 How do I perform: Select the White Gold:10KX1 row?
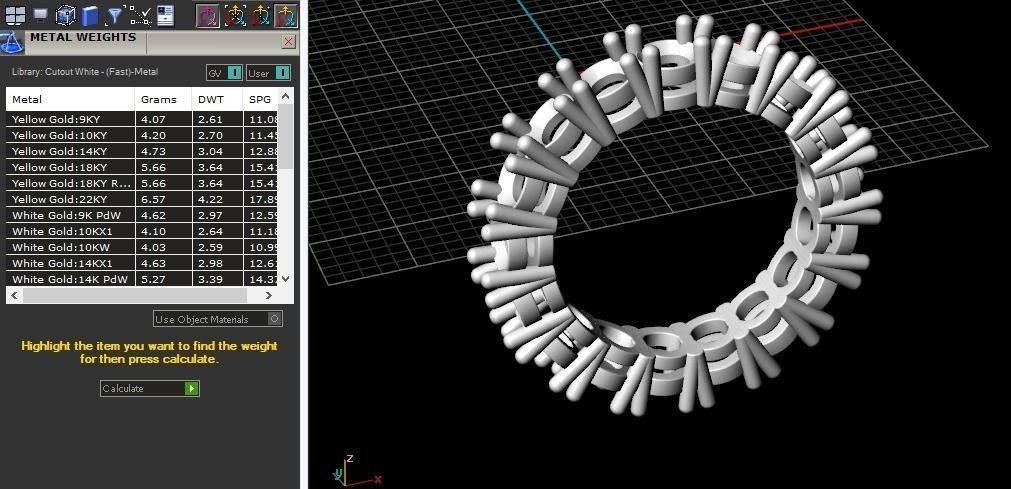(x=142, y=232)
